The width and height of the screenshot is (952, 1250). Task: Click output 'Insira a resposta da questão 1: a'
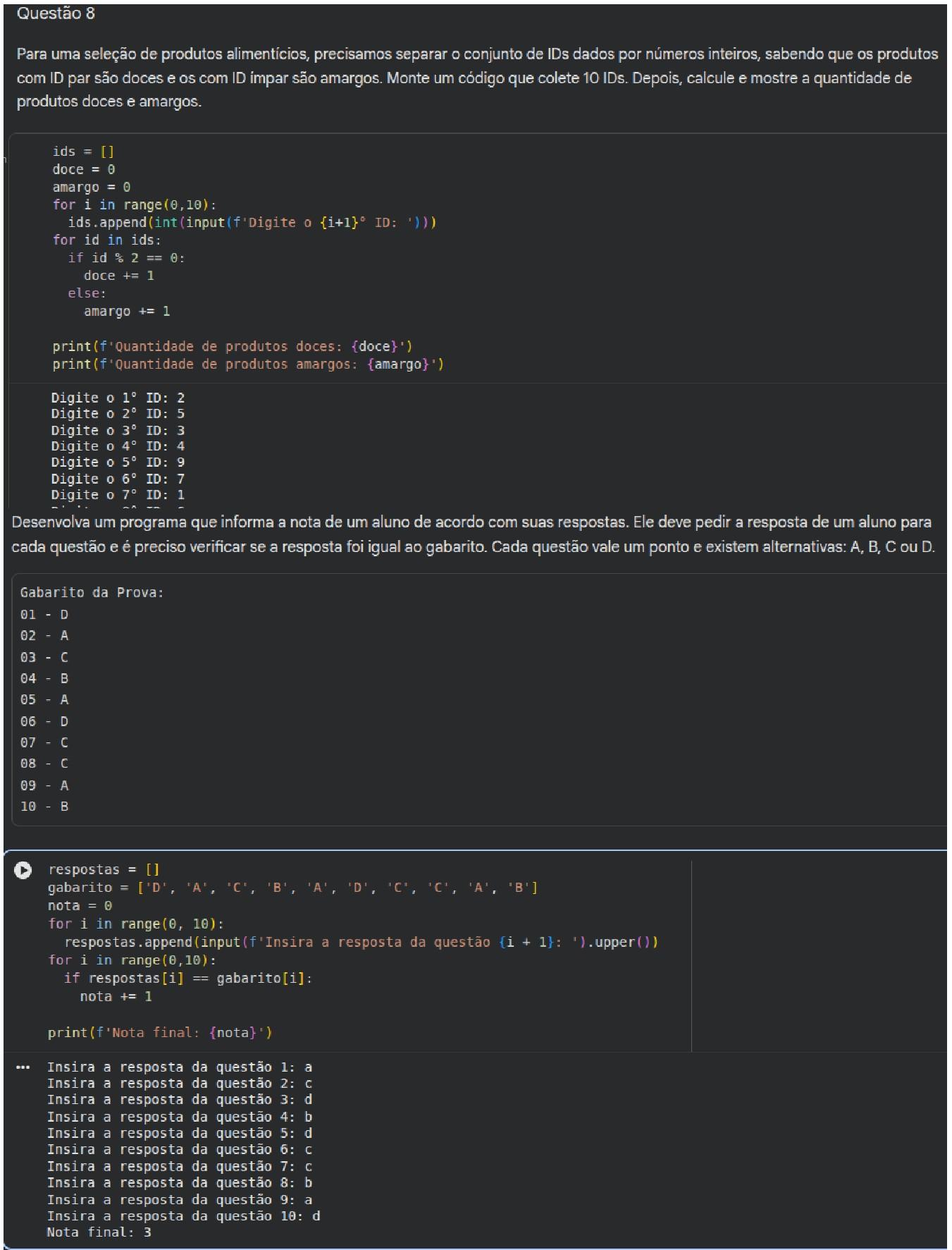[180, 1067]
